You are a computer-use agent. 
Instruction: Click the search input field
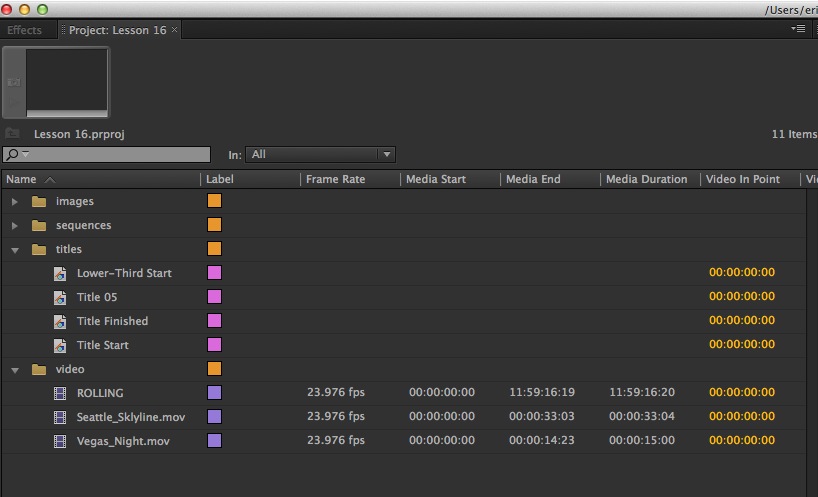(x=106, y=154)
